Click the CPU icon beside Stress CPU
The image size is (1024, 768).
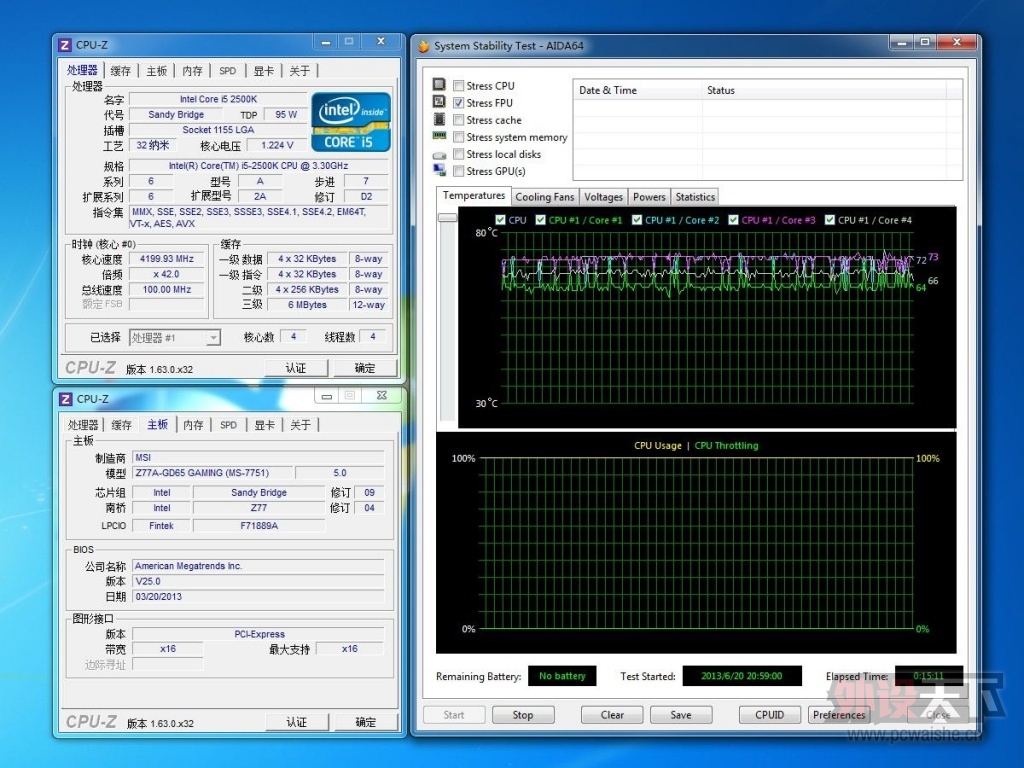(440, 85)
